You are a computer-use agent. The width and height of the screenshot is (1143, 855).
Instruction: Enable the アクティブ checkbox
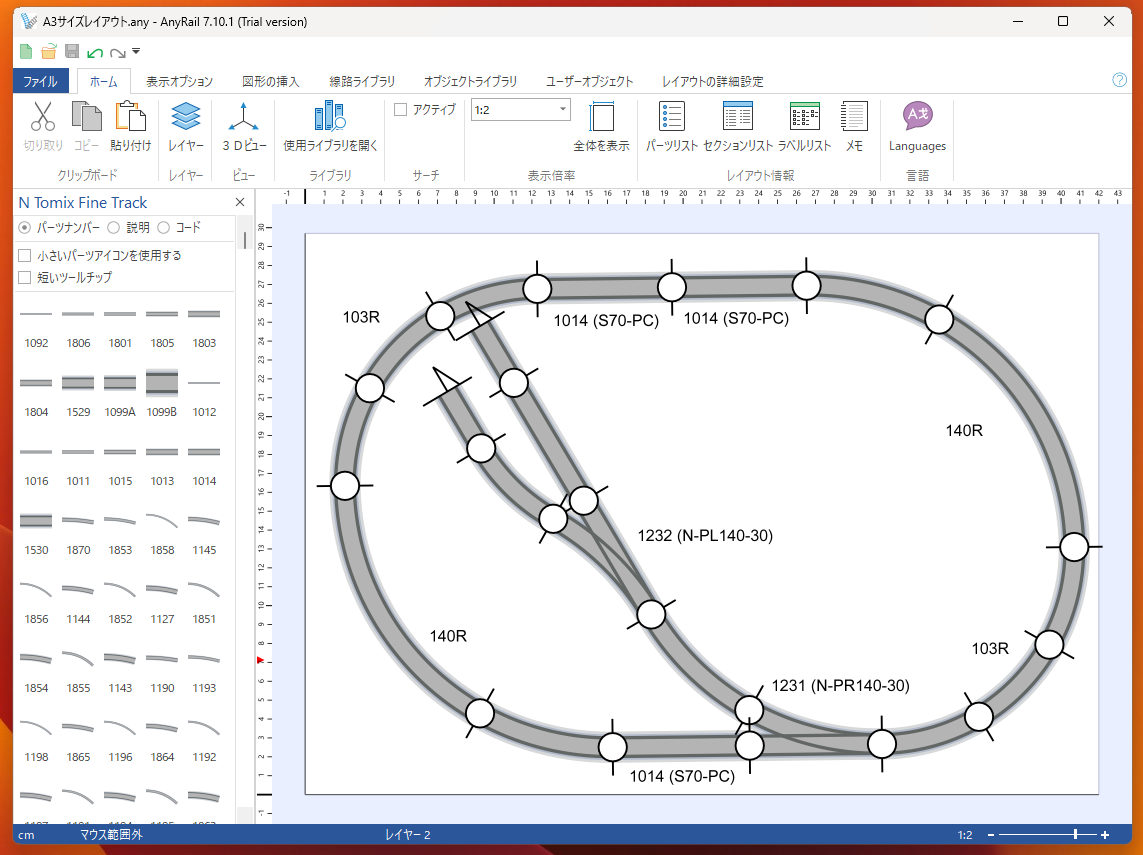tap(400, 109)
